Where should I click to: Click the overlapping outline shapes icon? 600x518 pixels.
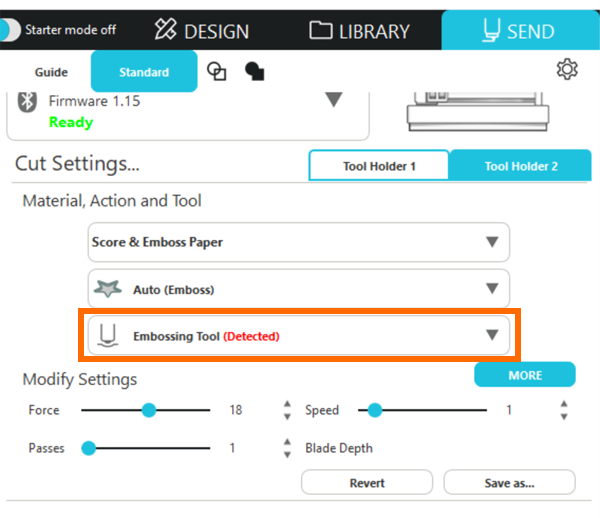(x=216, y=71)
